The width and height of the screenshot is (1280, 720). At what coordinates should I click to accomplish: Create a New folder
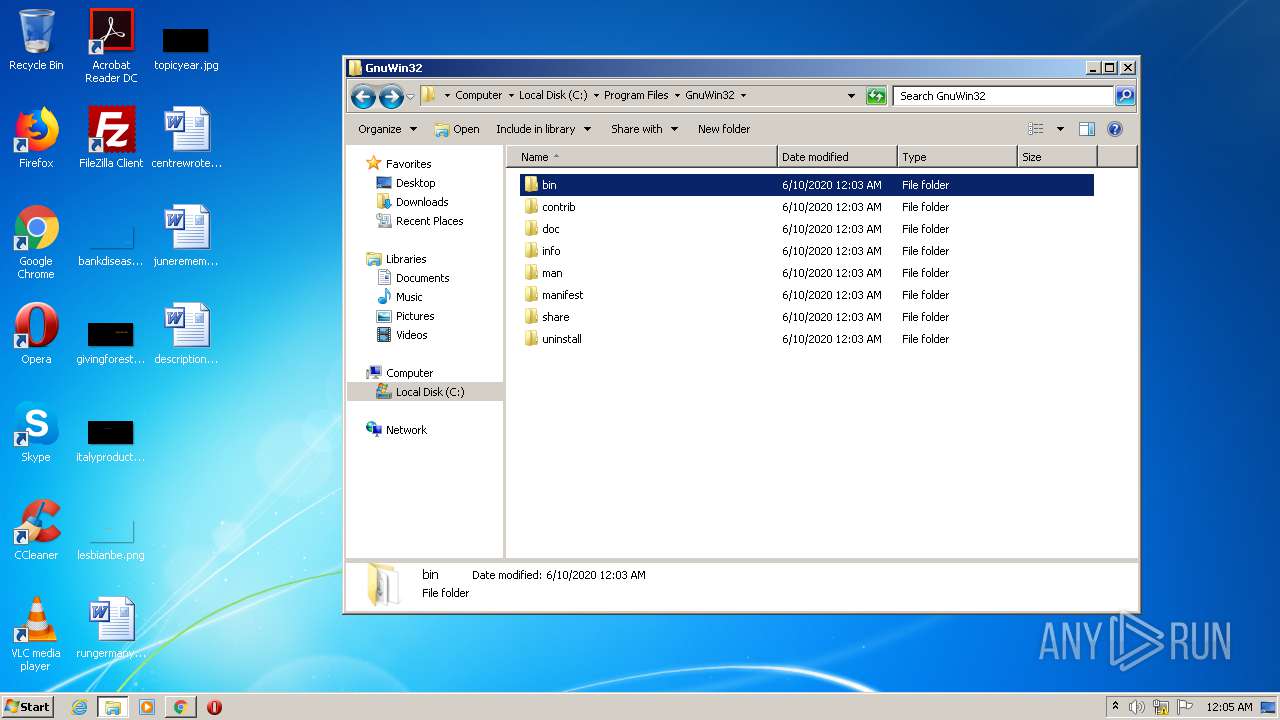point(724,129)
